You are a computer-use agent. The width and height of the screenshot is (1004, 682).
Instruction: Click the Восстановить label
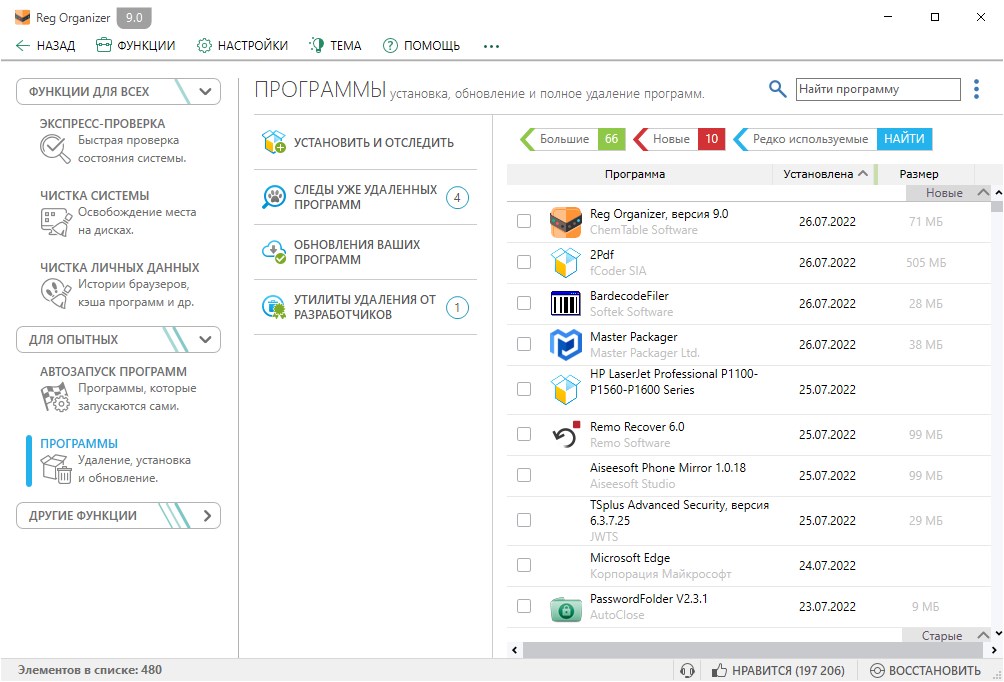[x=935, y=670]
